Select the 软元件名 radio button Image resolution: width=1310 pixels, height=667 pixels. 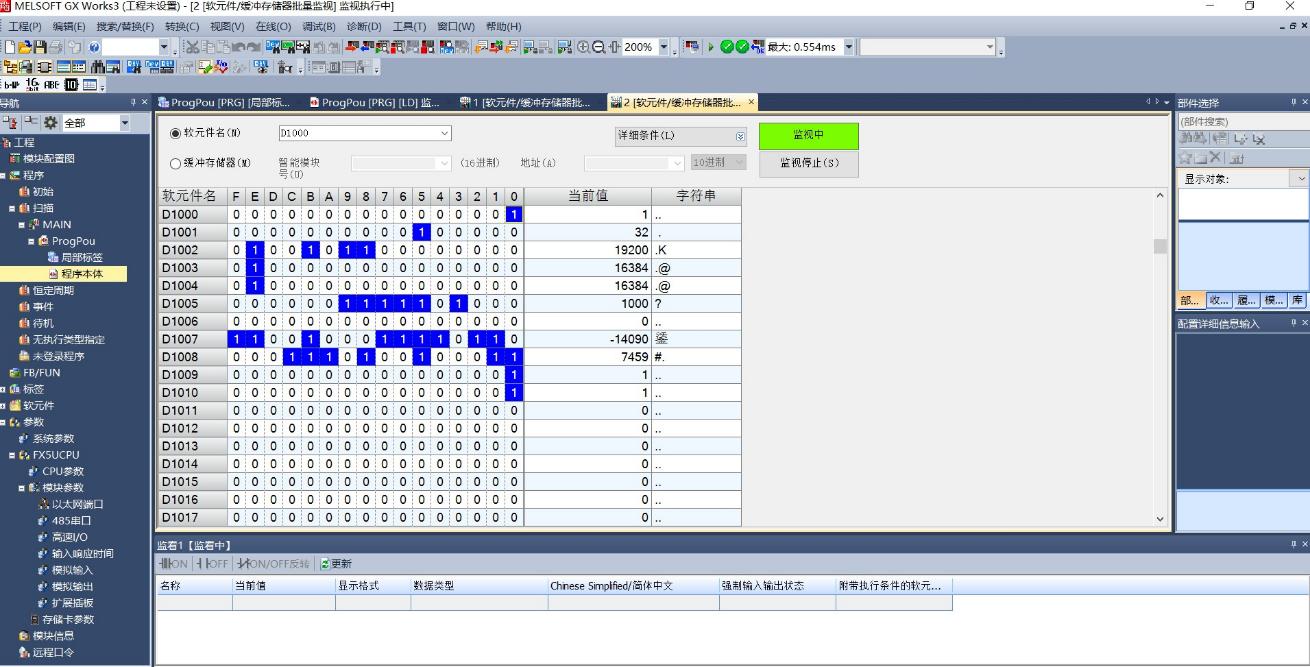[175, 133]
